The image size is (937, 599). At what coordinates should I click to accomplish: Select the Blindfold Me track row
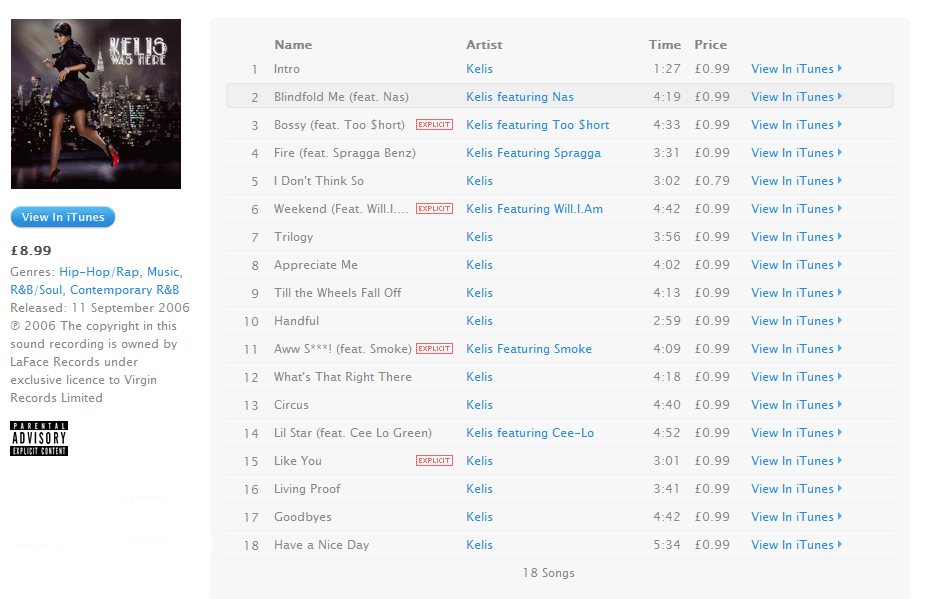tap(559, 96)
